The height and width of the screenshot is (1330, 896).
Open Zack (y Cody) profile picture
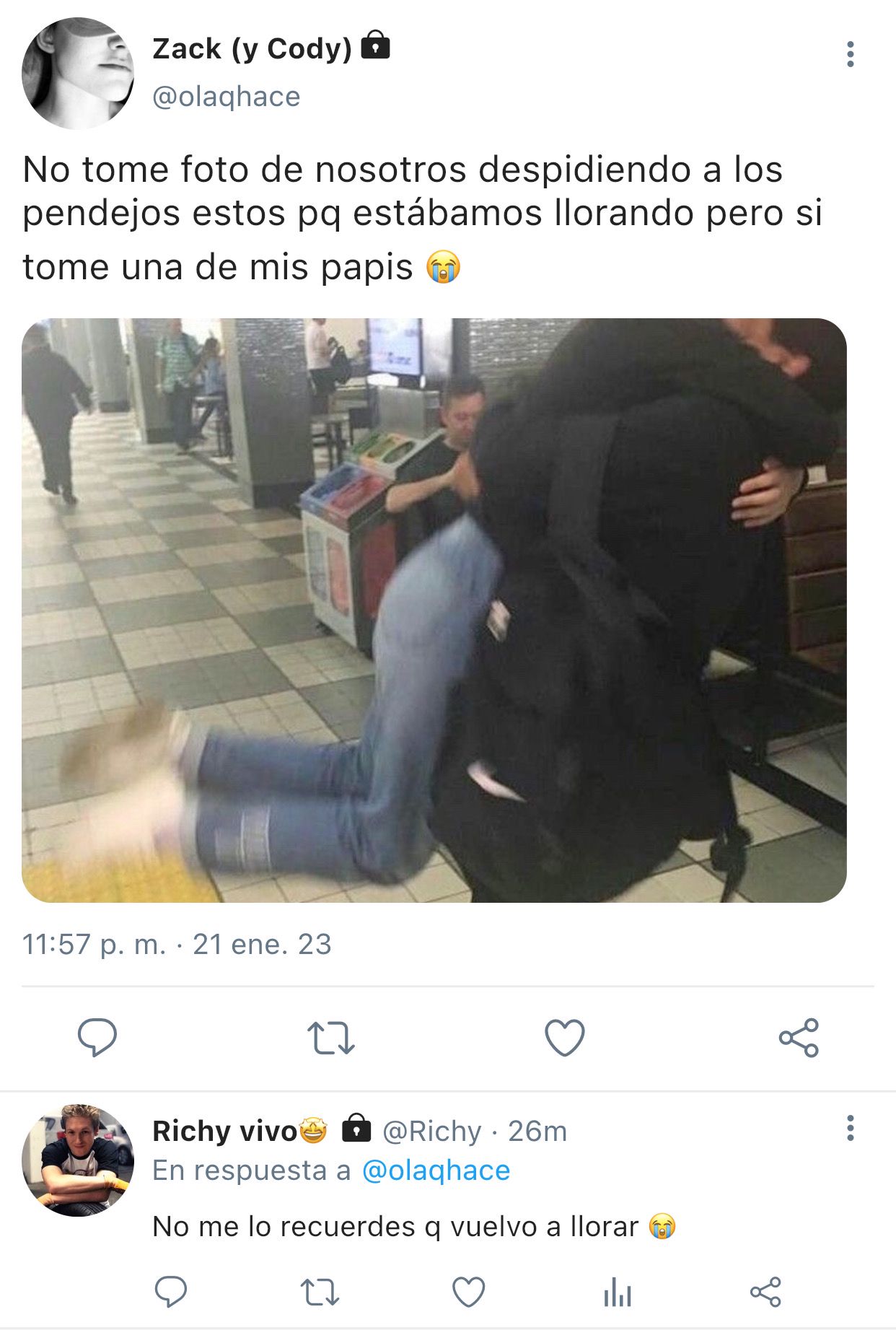pyautogui.click(x=78, y=74)
